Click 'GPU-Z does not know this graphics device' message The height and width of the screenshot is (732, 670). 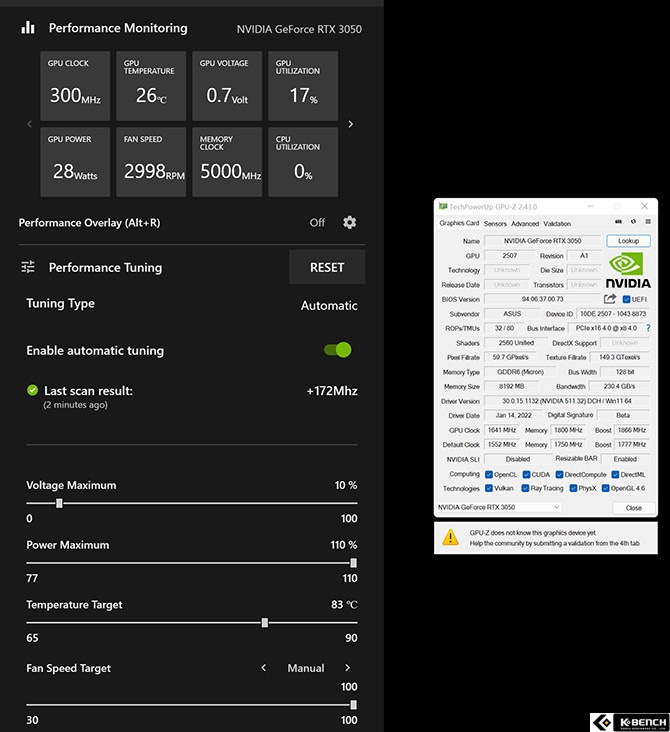click(533, 533)
